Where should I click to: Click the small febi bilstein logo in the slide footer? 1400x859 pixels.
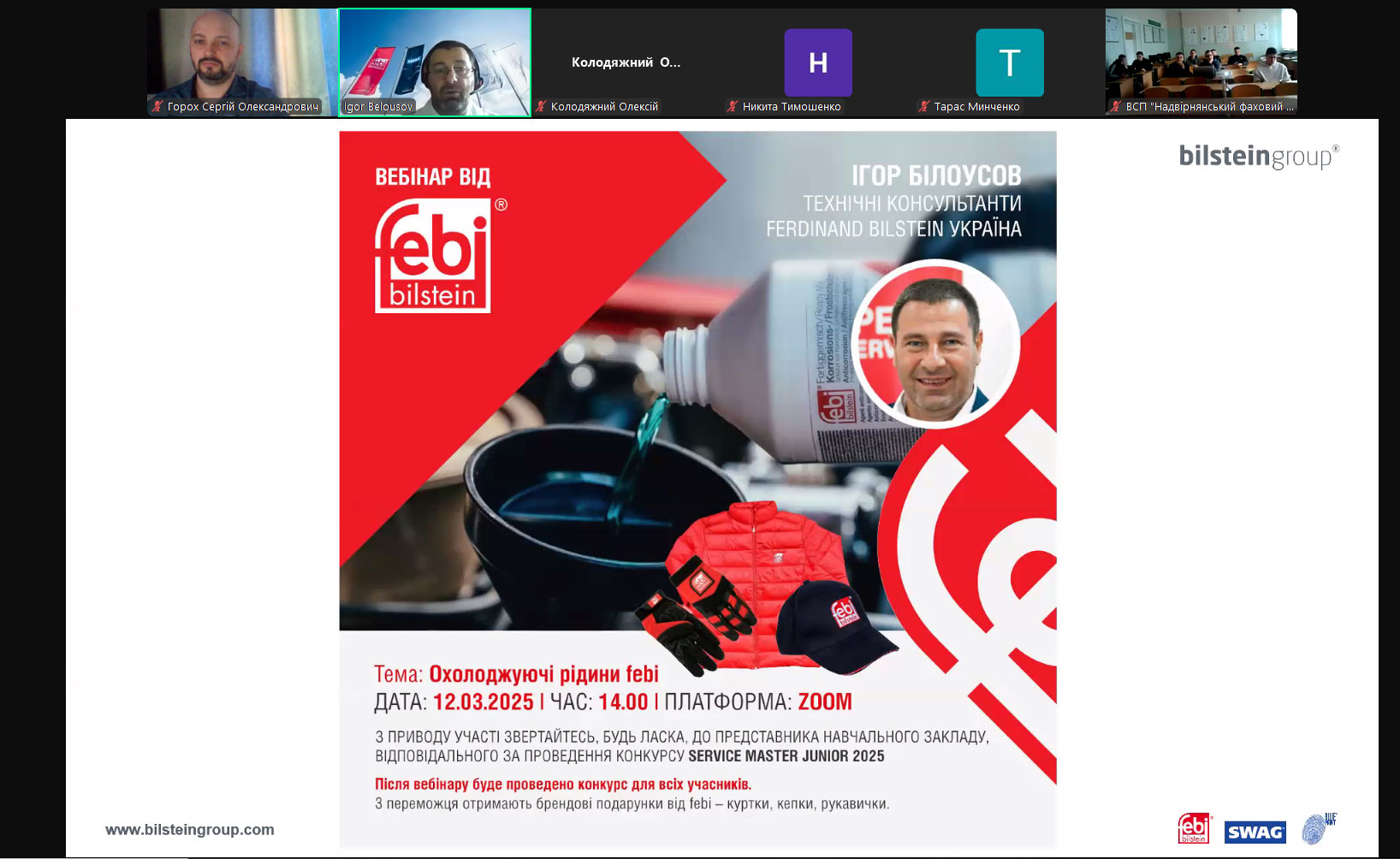click(x=1195, y=828)
